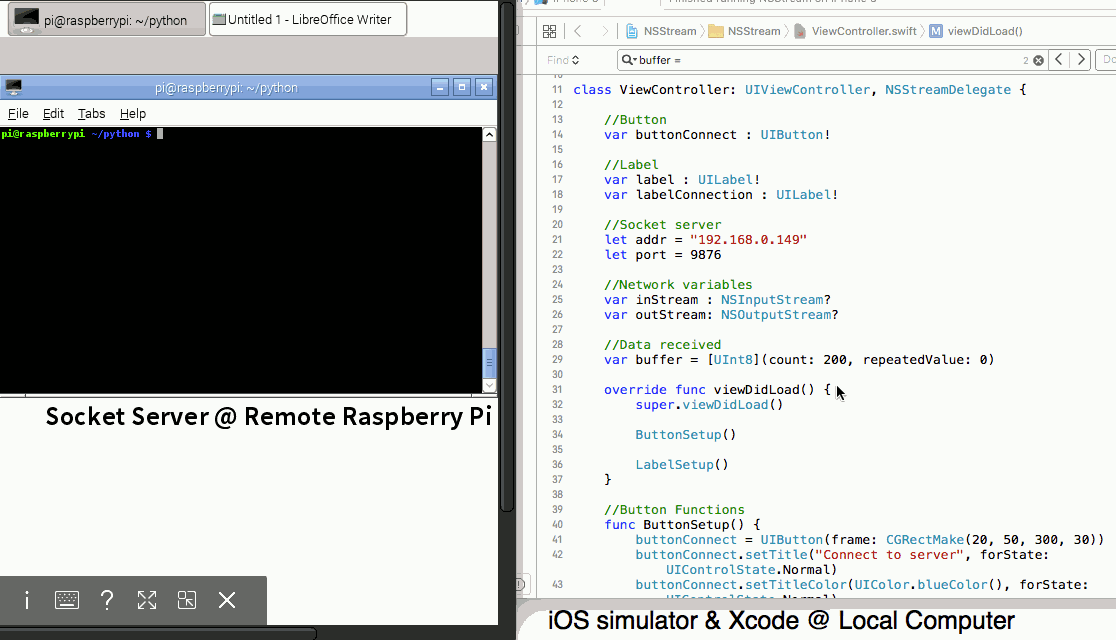Open Xcode related items grid icon
1116x640 pixels.
(x=549, y=31)
